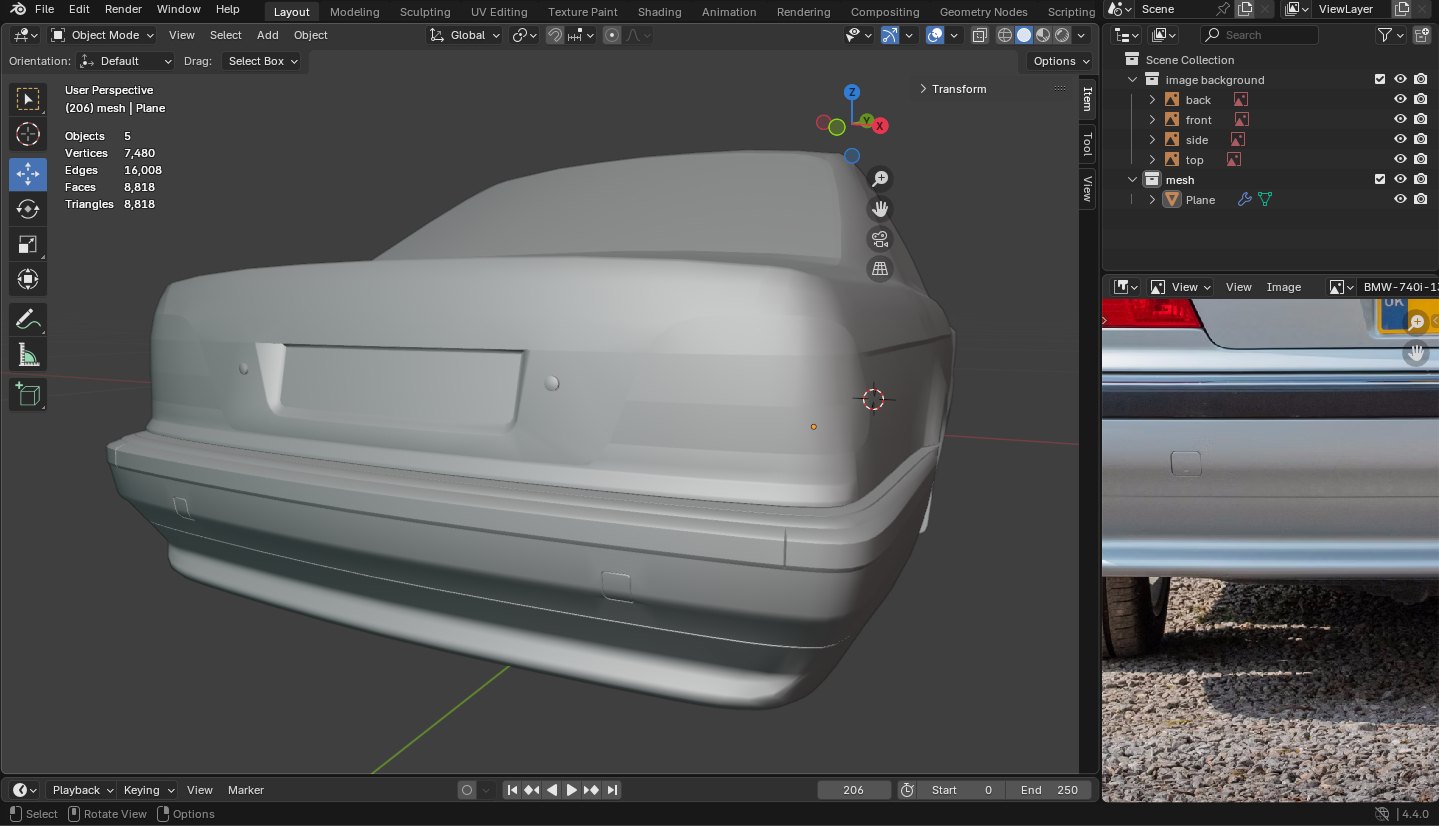Hide the back image in outliner
This screenshot has height=826, width=1439.
point(1400,100)
